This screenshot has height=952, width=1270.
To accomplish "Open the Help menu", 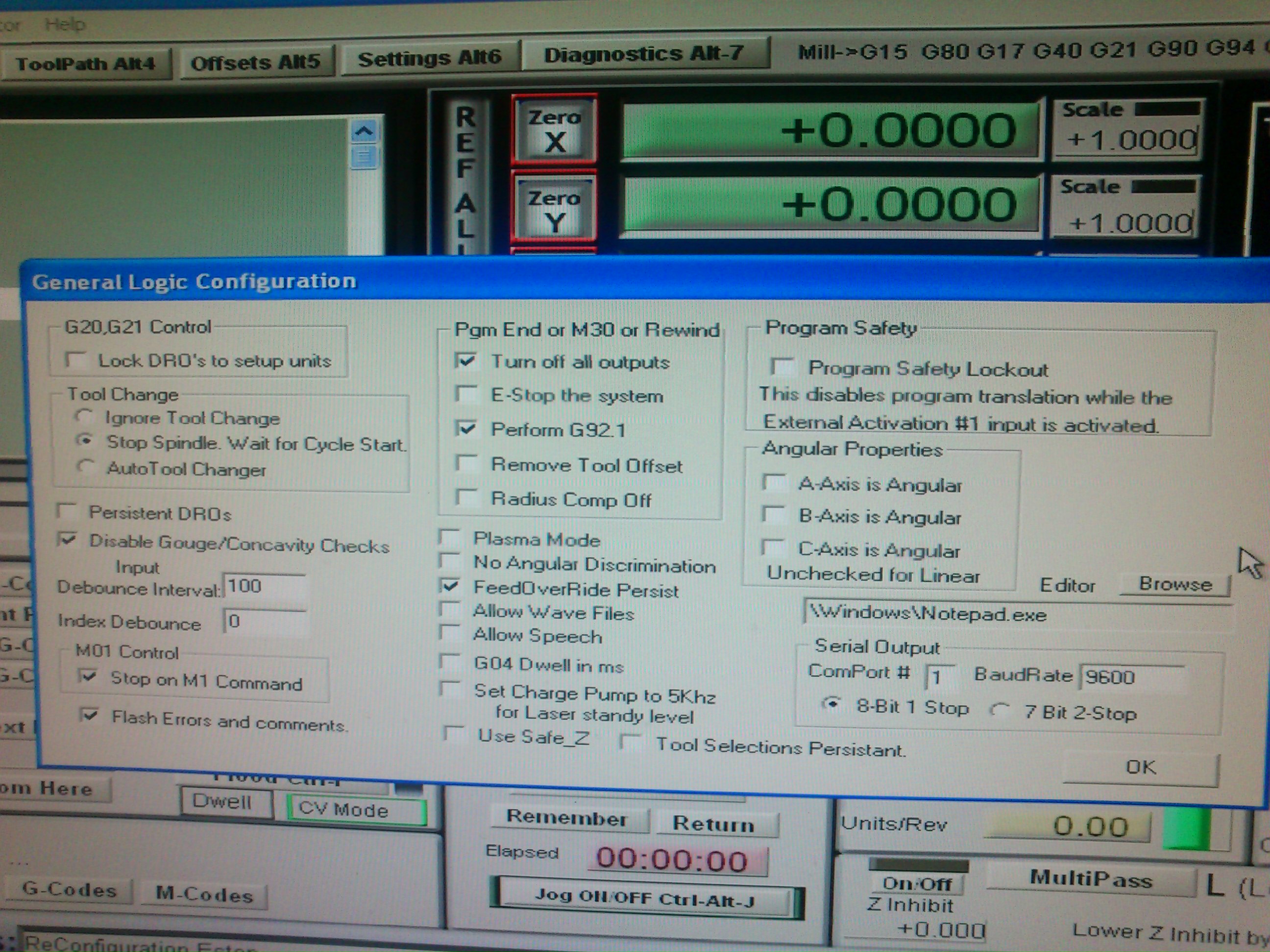I will coord(65,24).
